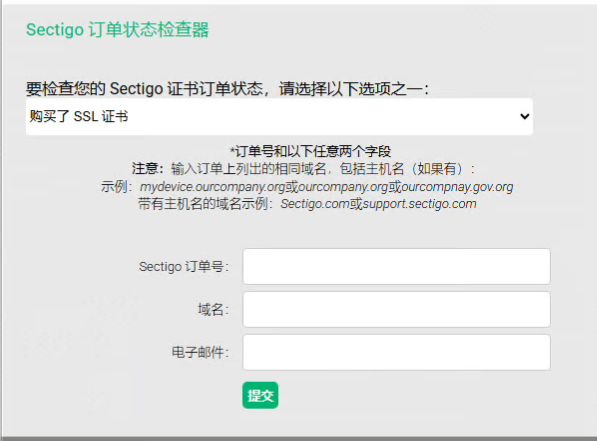Click the bold 注意 label
Viewport: 597px width, 441px height.
[148, 169]
